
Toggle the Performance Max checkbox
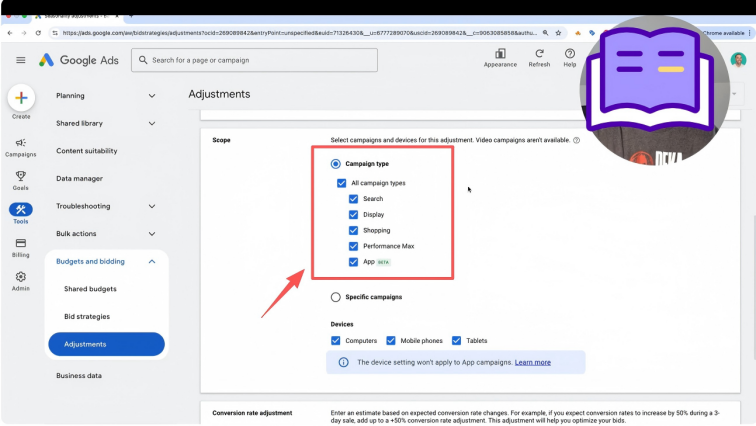click(x=353, y=246)
